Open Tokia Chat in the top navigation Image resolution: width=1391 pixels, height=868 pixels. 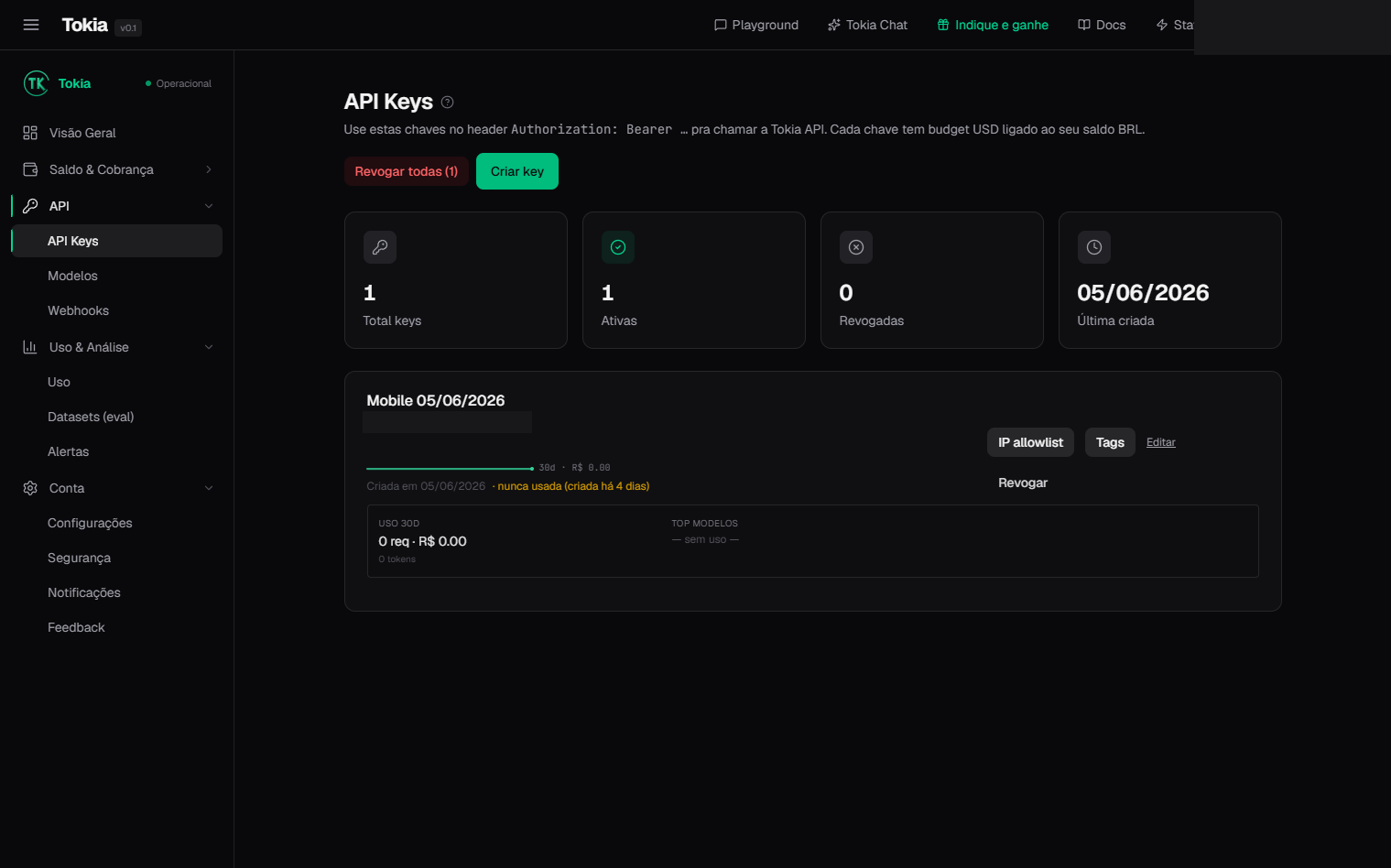(867, 25)
